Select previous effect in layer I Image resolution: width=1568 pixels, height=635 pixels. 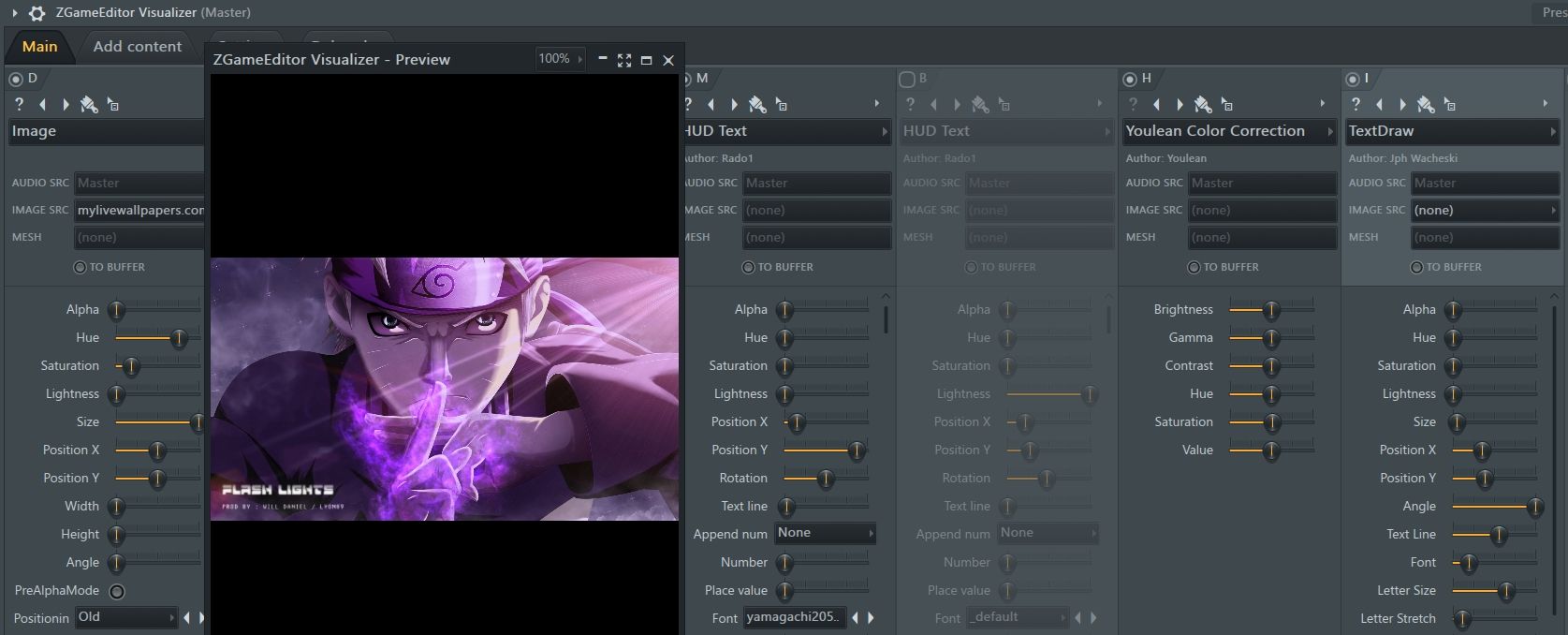click(1379, 104)
